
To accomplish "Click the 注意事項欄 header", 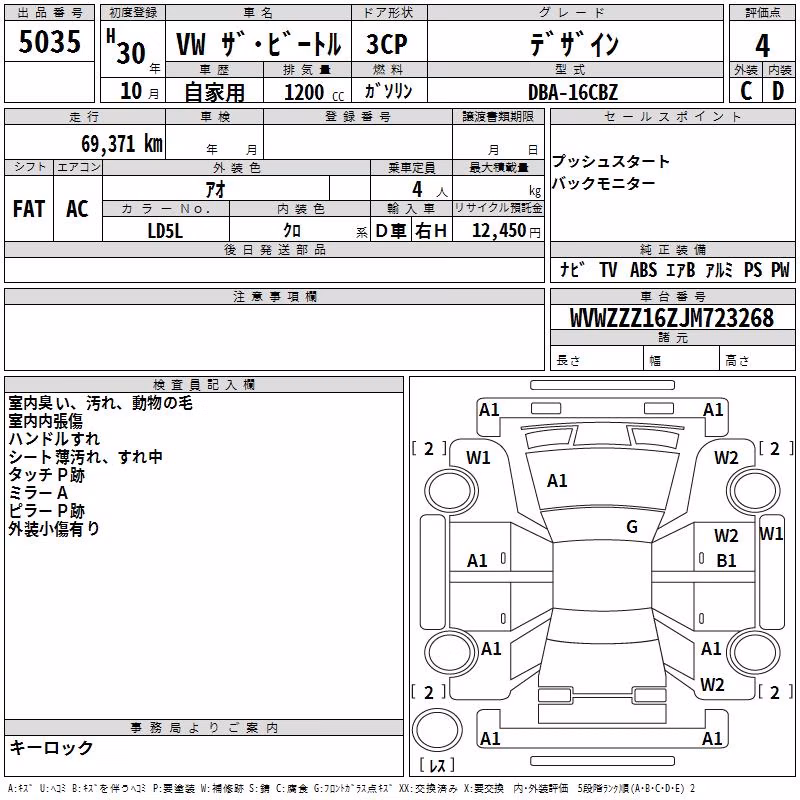I will 274,296.
